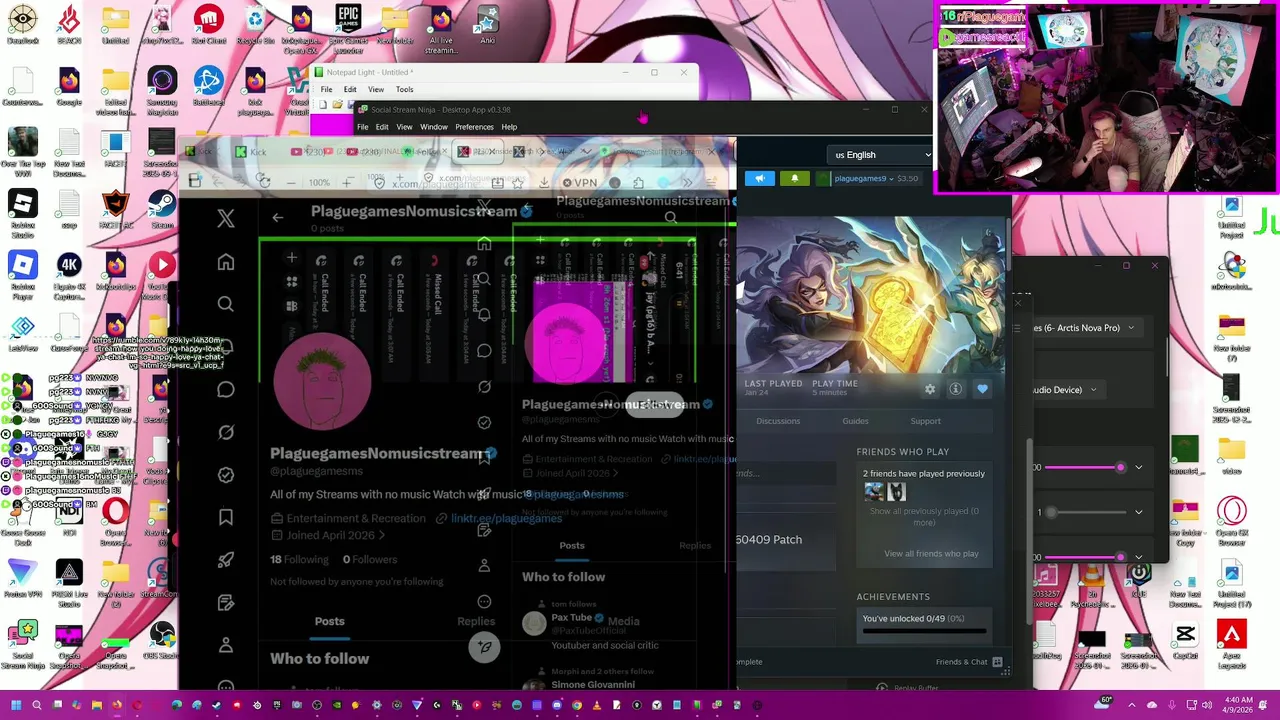Click View all friends who play

click(x=931, y=554)
